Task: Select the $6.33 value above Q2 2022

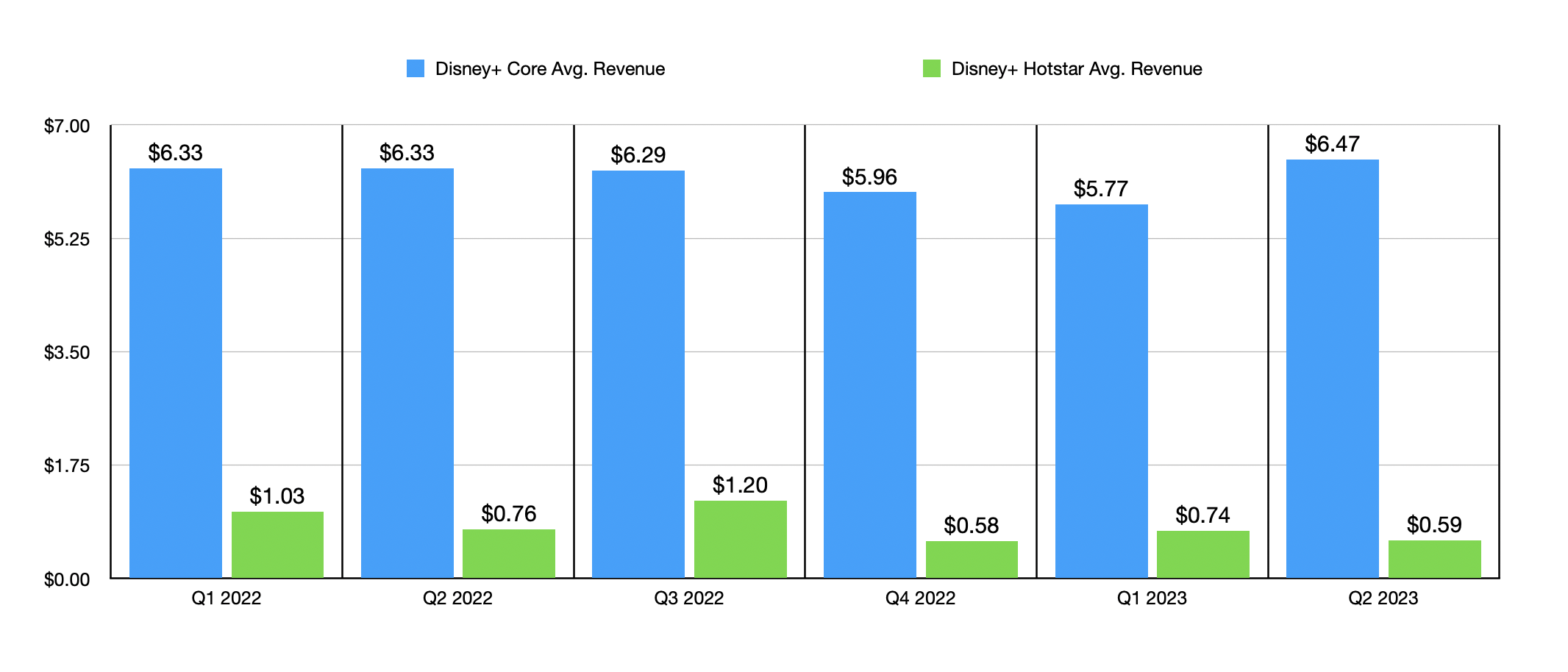Action: (407, 153)
